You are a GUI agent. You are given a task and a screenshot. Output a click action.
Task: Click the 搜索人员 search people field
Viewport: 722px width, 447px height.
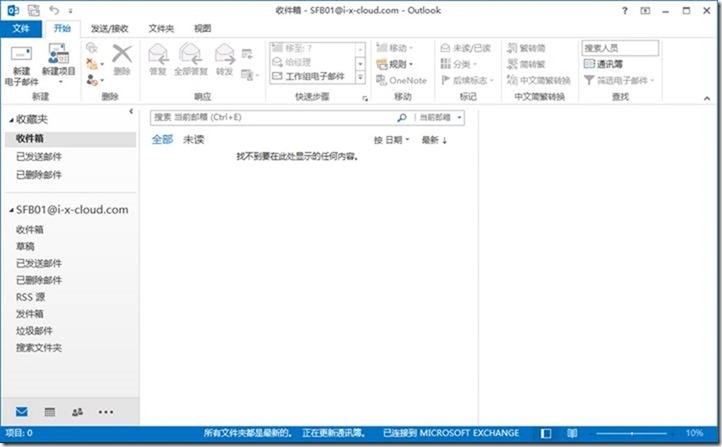[x=620, y=48]
